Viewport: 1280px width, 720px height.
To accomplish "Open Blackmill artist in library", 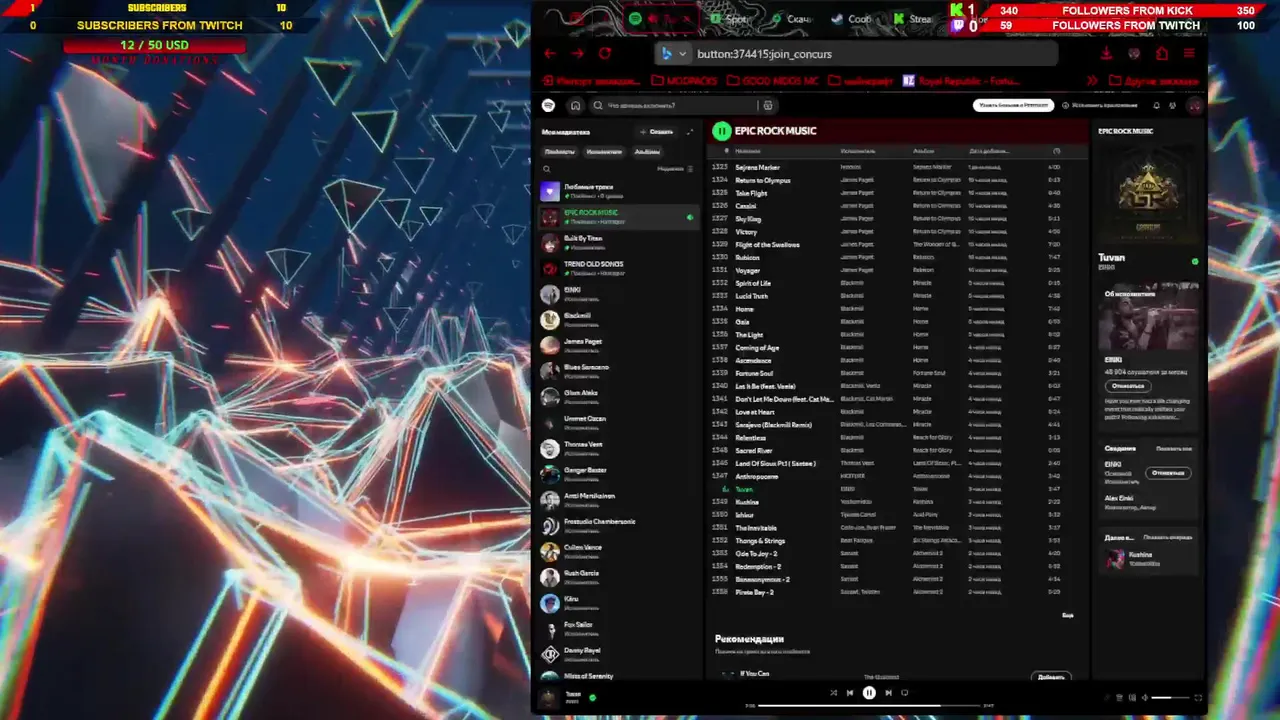I will point(618,320).
